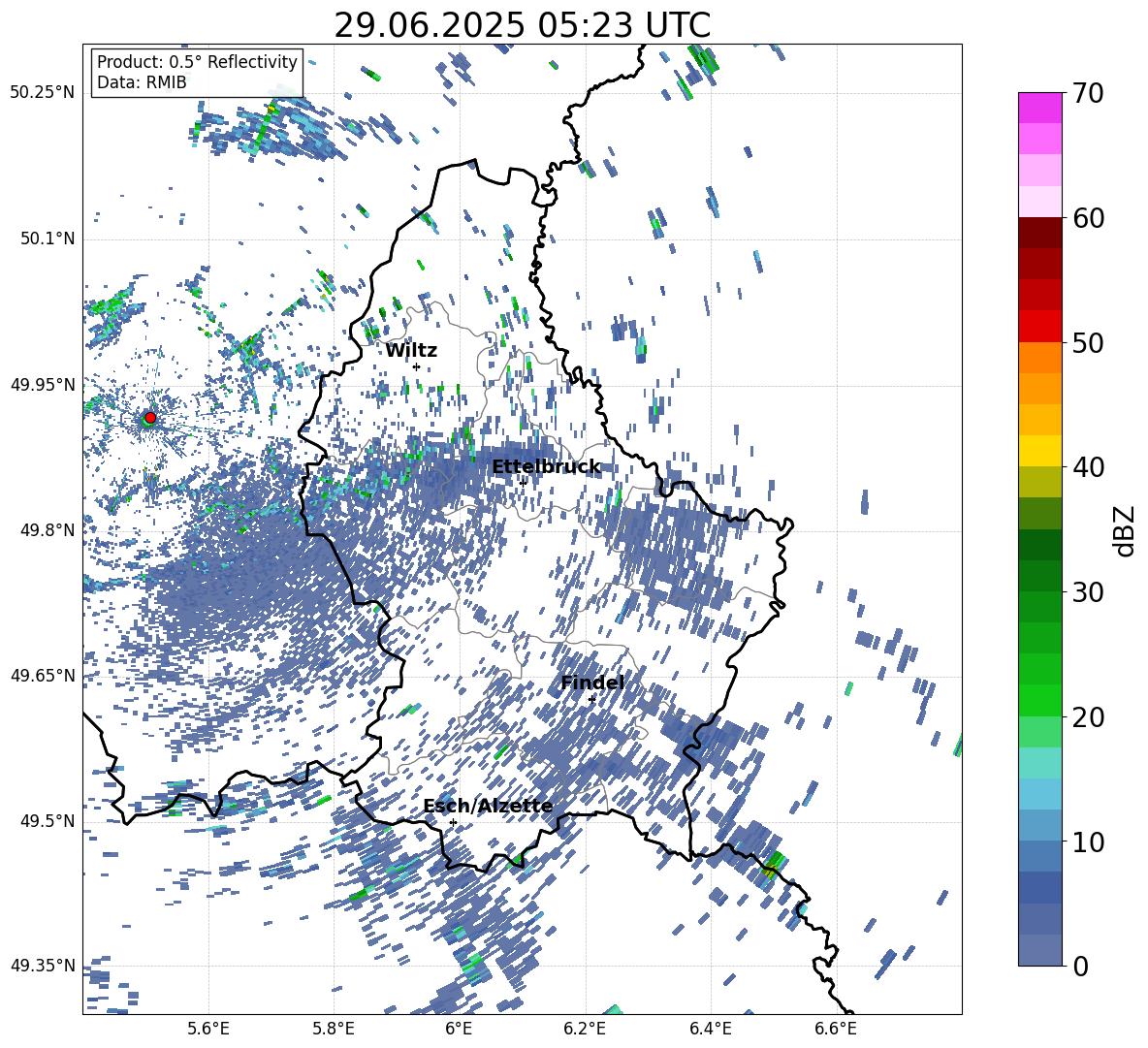Click the 49.5°N latitude label
This screenshot has width=1148, height=1048.
point(47,820)
